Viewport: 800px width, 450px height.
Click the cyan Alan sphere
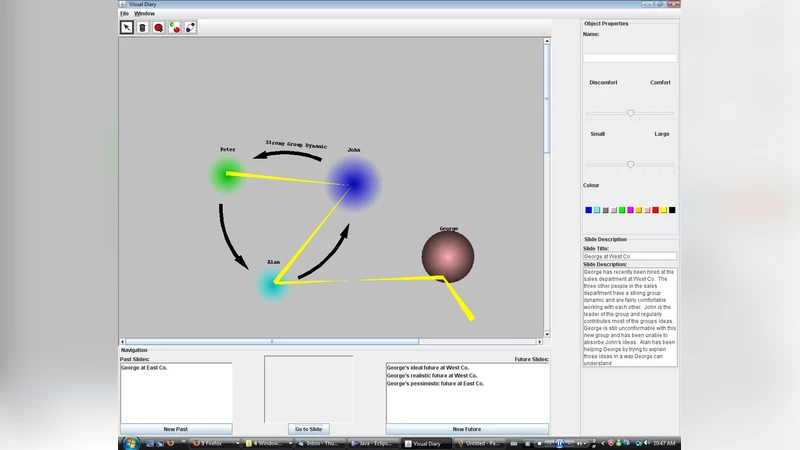pos(273,285)
